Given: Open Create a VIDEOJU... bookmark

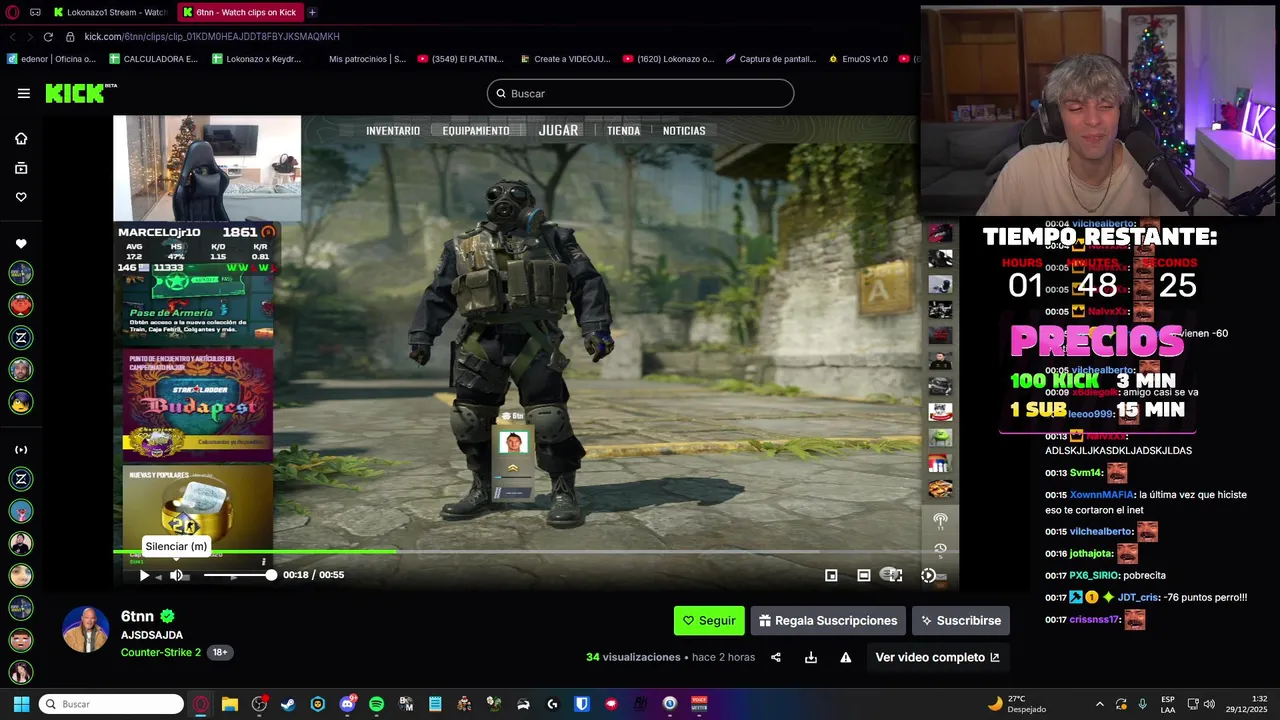Looking at the screenshot, I should pos(565,59).
